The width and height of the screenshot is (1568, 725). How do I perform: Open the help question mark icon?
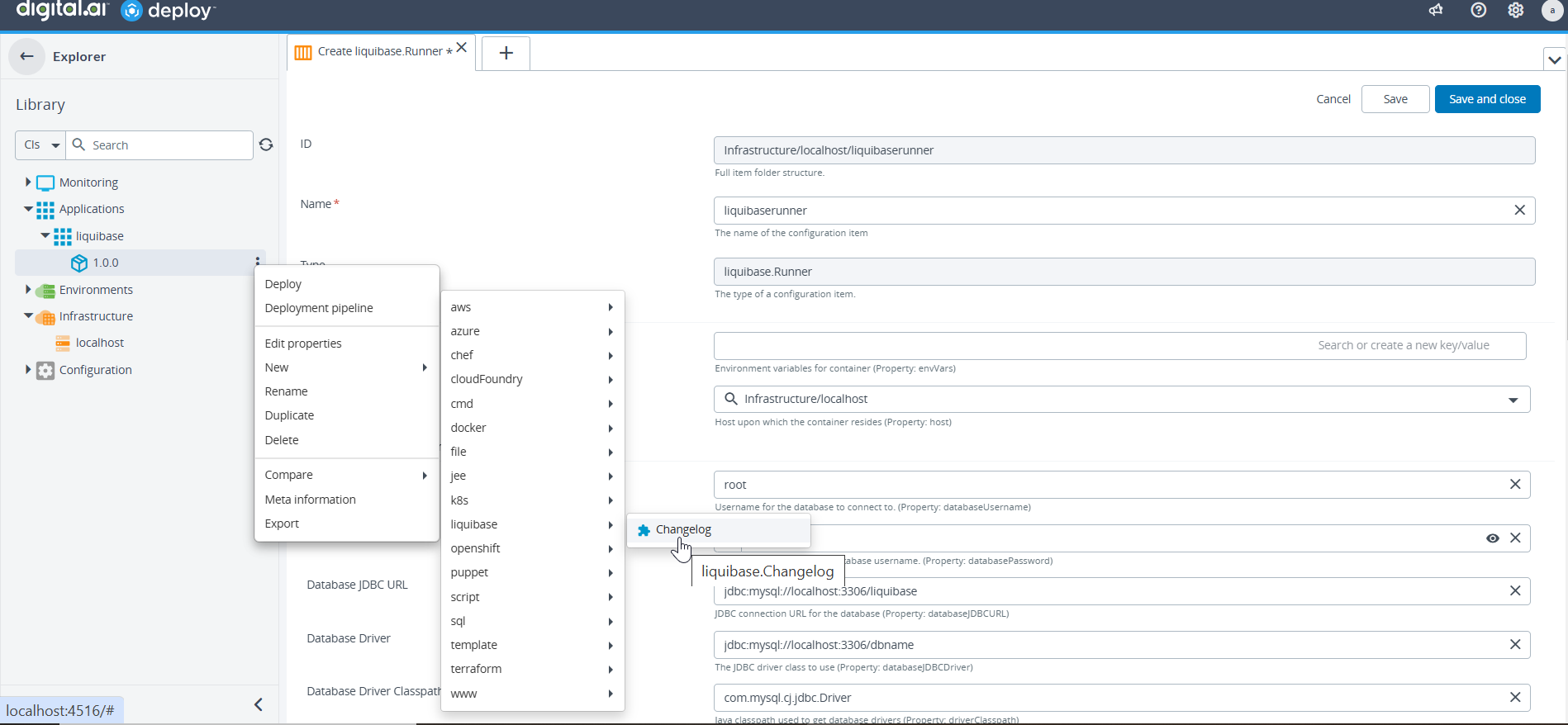point(1479,10)
